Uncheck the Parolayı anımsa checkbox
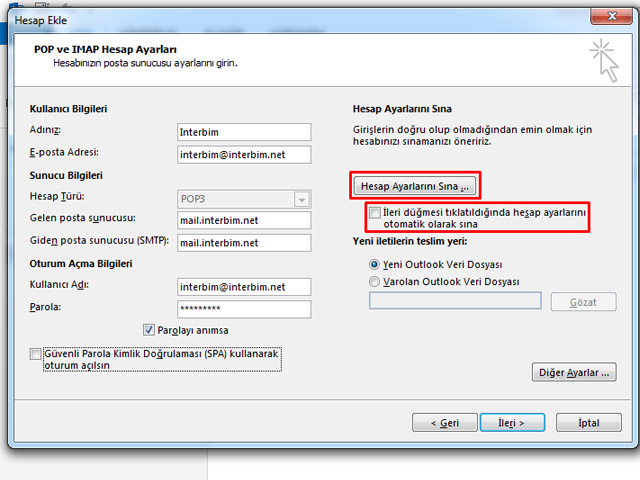 pyautogui.click(x=150, y=329)
